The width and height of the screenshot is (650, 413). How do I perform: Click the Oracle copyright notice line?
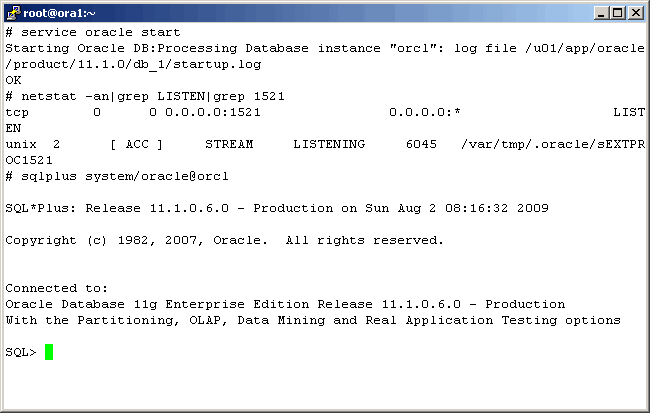pos(224,240)
